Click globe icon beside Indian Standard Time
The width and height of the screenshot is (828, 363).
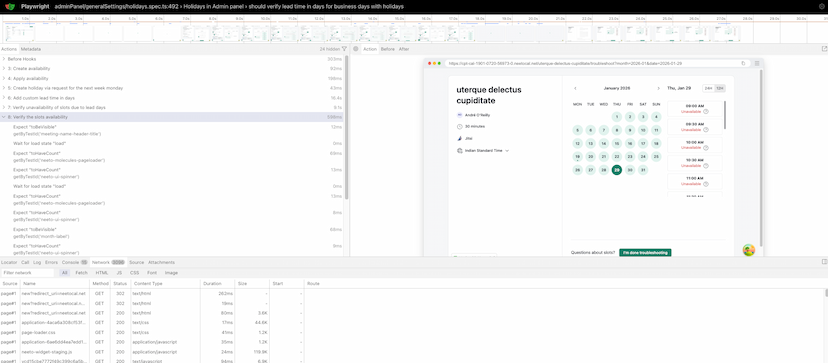459,151
